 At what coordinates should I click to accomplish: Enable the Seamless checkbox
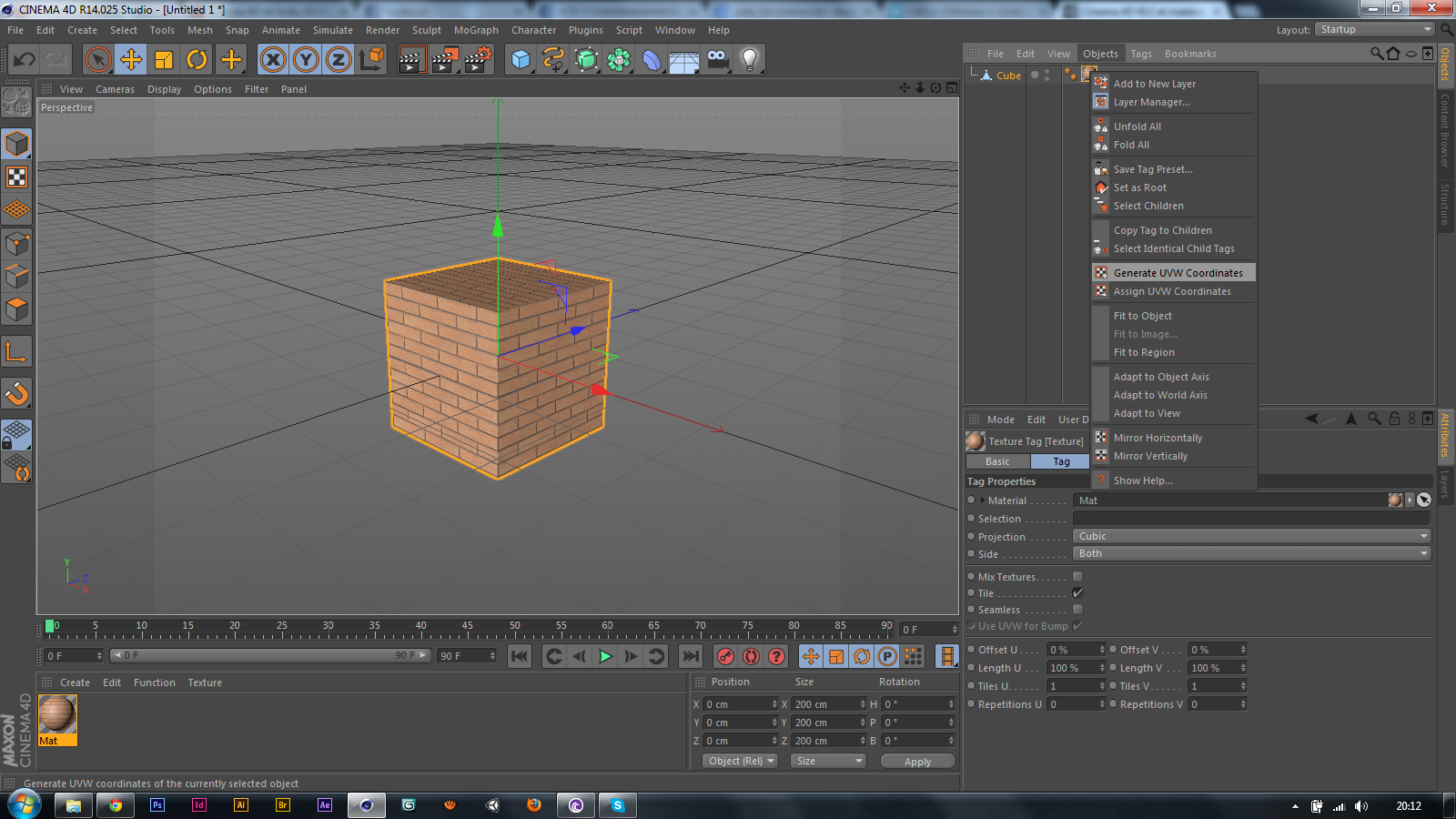(x=1077, y=610)
